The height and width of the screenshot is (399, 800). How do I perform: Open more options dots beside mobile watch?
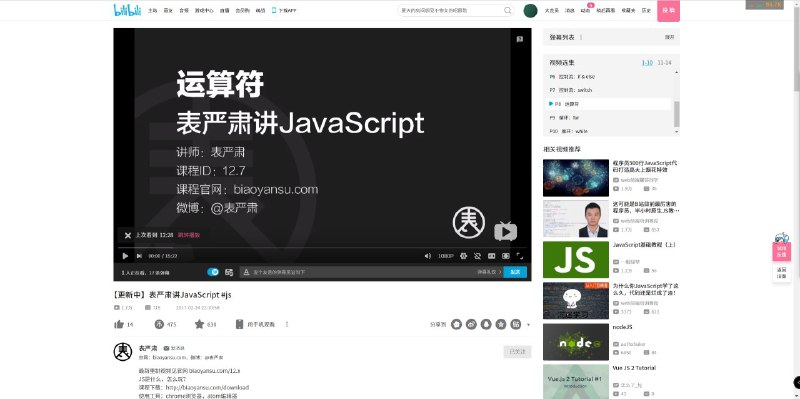pos(287,324)
